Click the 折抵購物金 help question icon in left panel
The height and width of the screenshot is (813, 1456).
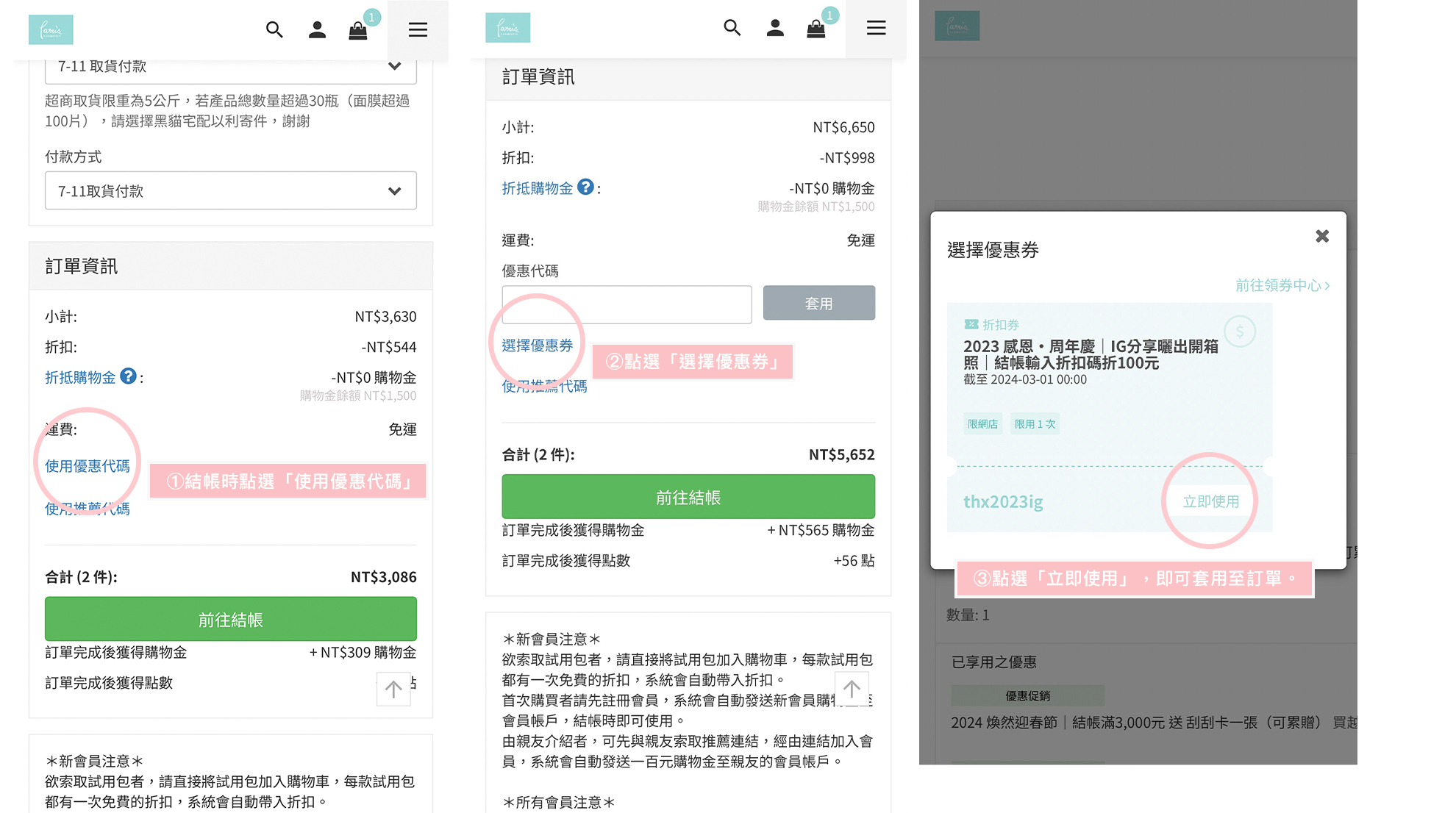tap(128, 376)
